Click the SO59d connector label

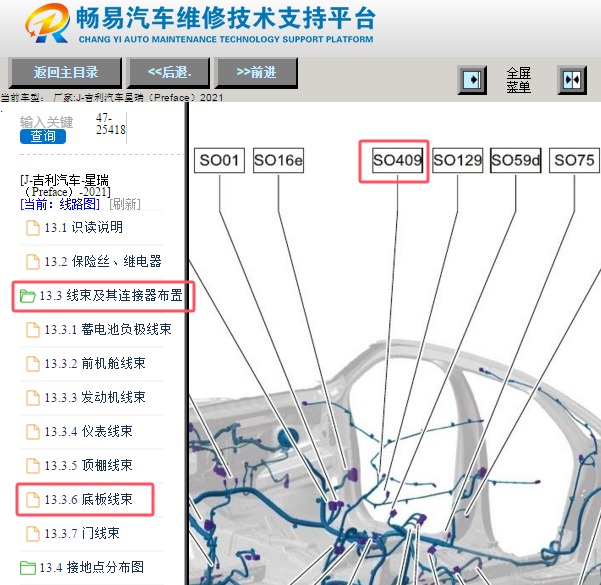coord(516,160)
